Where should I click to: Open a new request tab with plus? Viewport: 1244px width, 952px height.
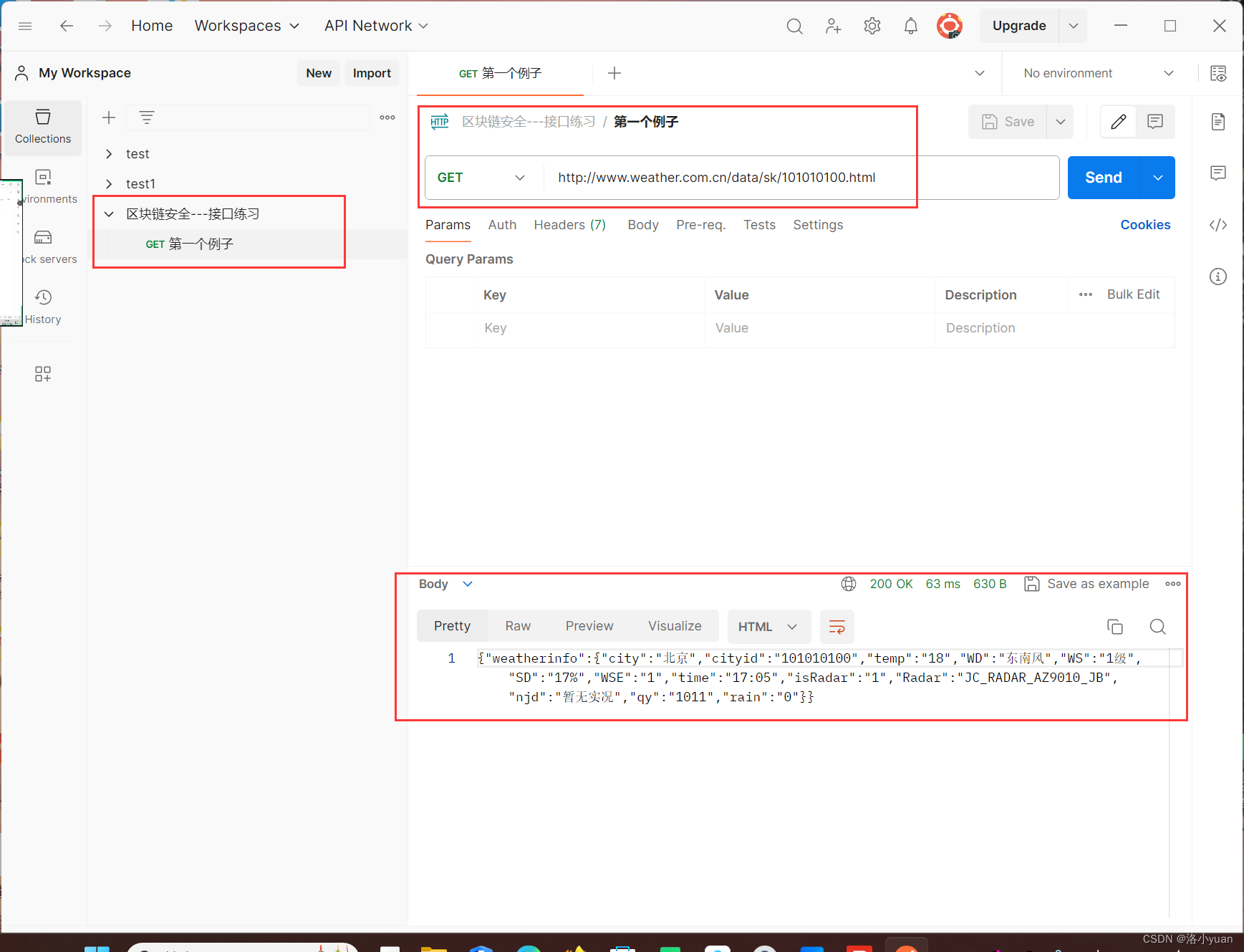(614, 73)
